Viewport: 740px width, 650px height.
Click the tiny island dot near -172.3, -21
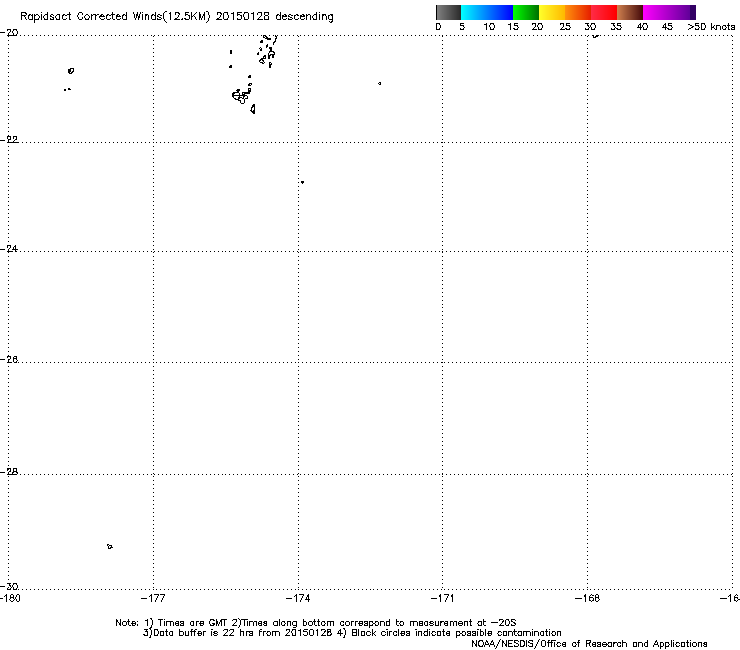tap(379, 84)
